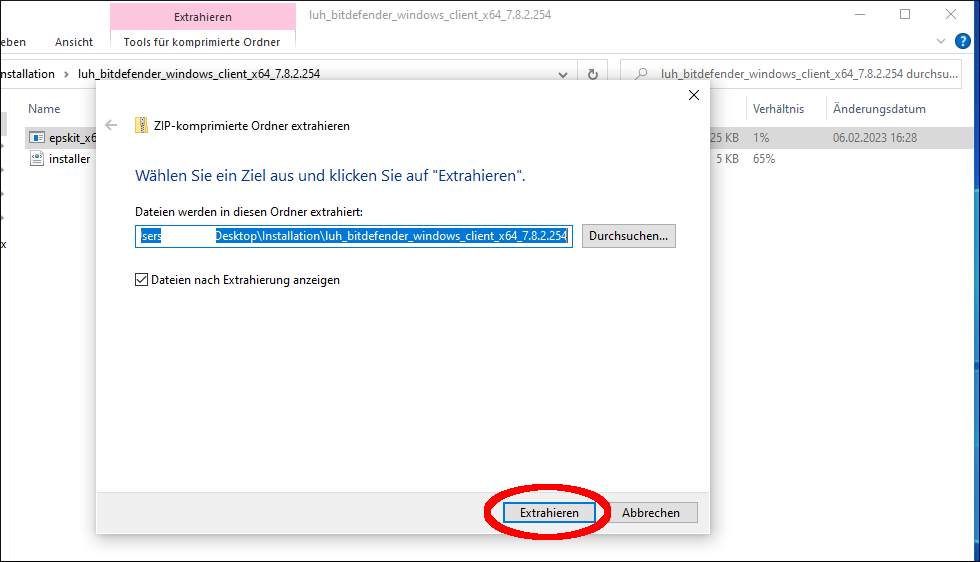Open the Ansicht ribbon tab

[x=74, y=42]
